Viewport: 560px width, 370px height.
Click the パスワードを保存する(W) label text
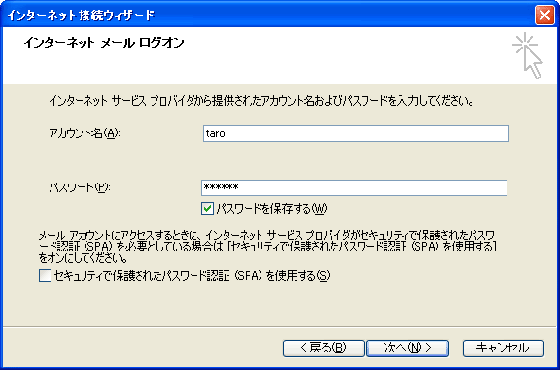[x=272, y=209]
